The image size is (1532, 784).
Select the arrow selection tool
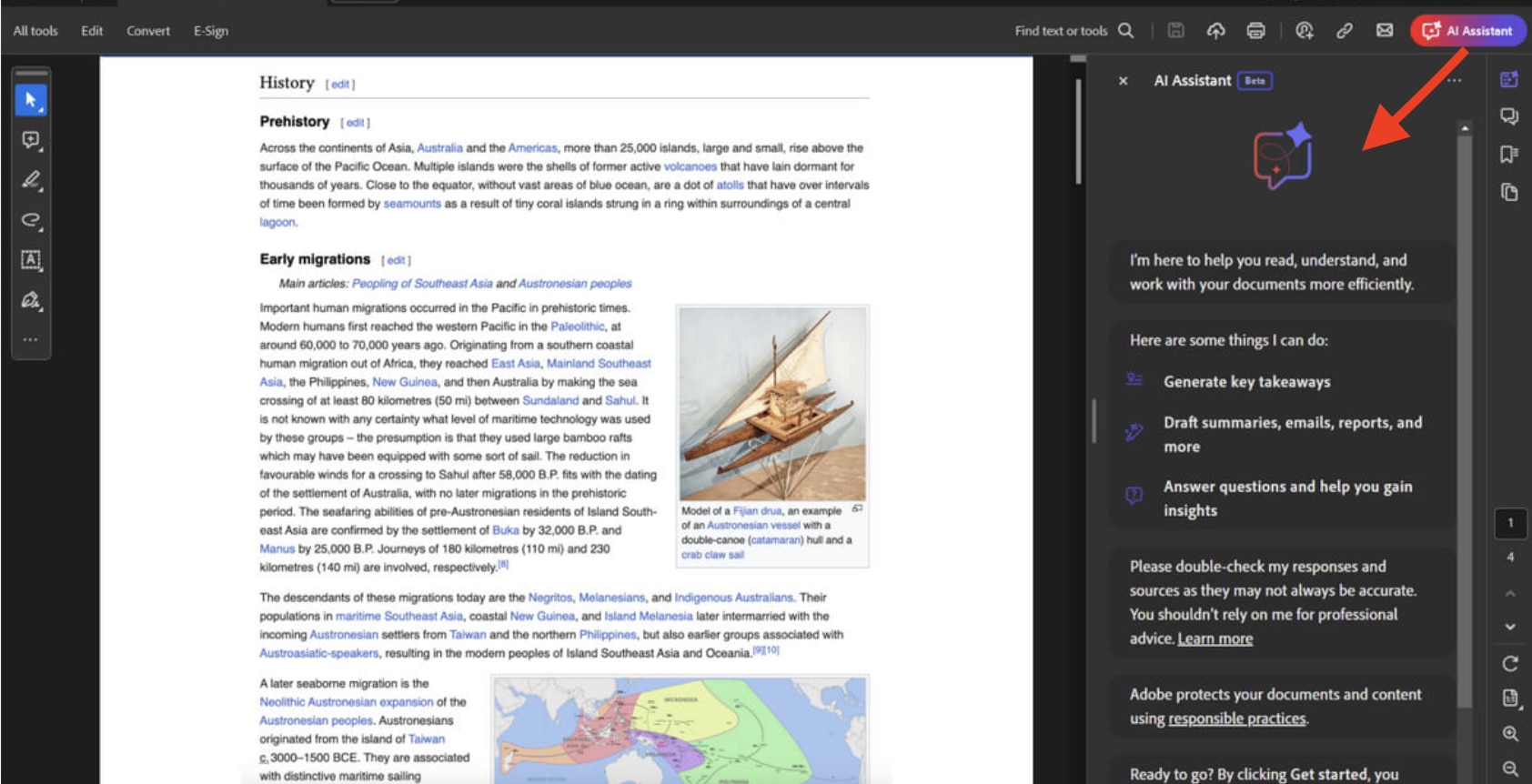coord(31,100)
